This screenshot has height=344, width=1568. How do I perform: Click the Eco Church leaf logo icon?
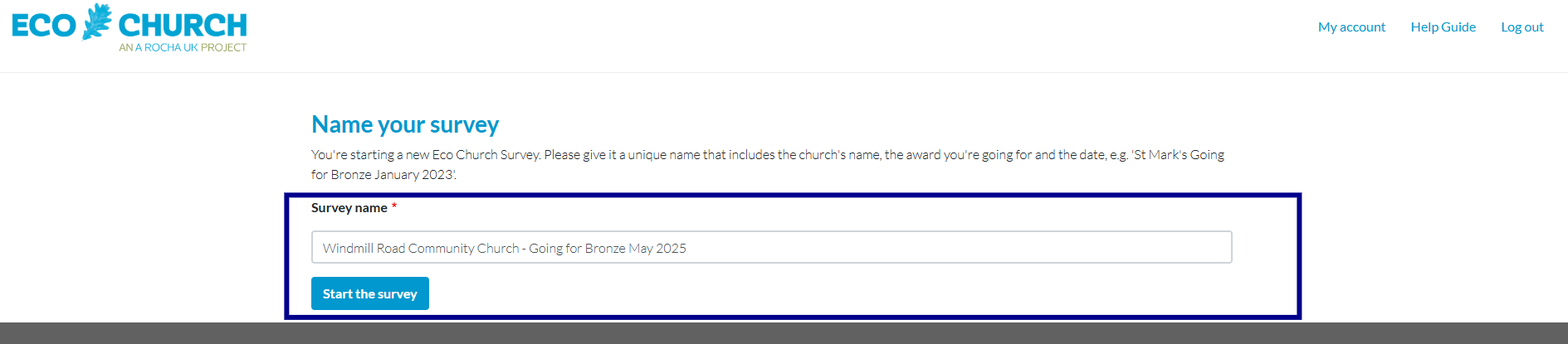click(x=96, y=22)
